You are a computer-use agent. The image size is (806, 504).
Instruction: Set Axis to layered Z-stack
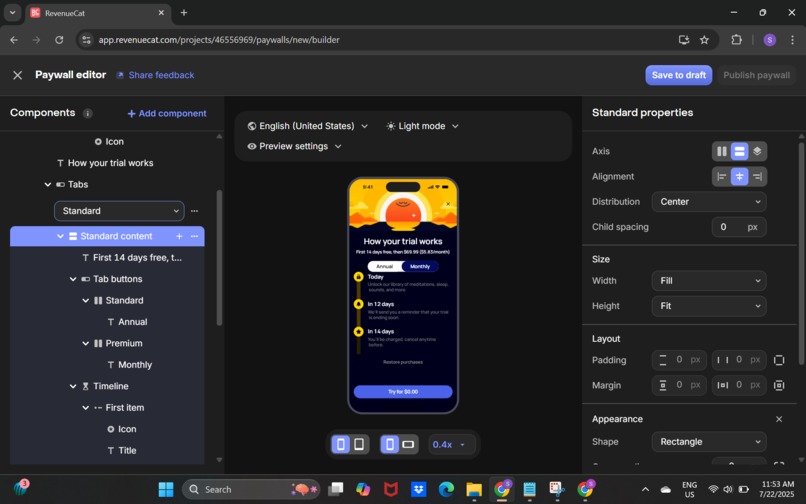[757, 151]
